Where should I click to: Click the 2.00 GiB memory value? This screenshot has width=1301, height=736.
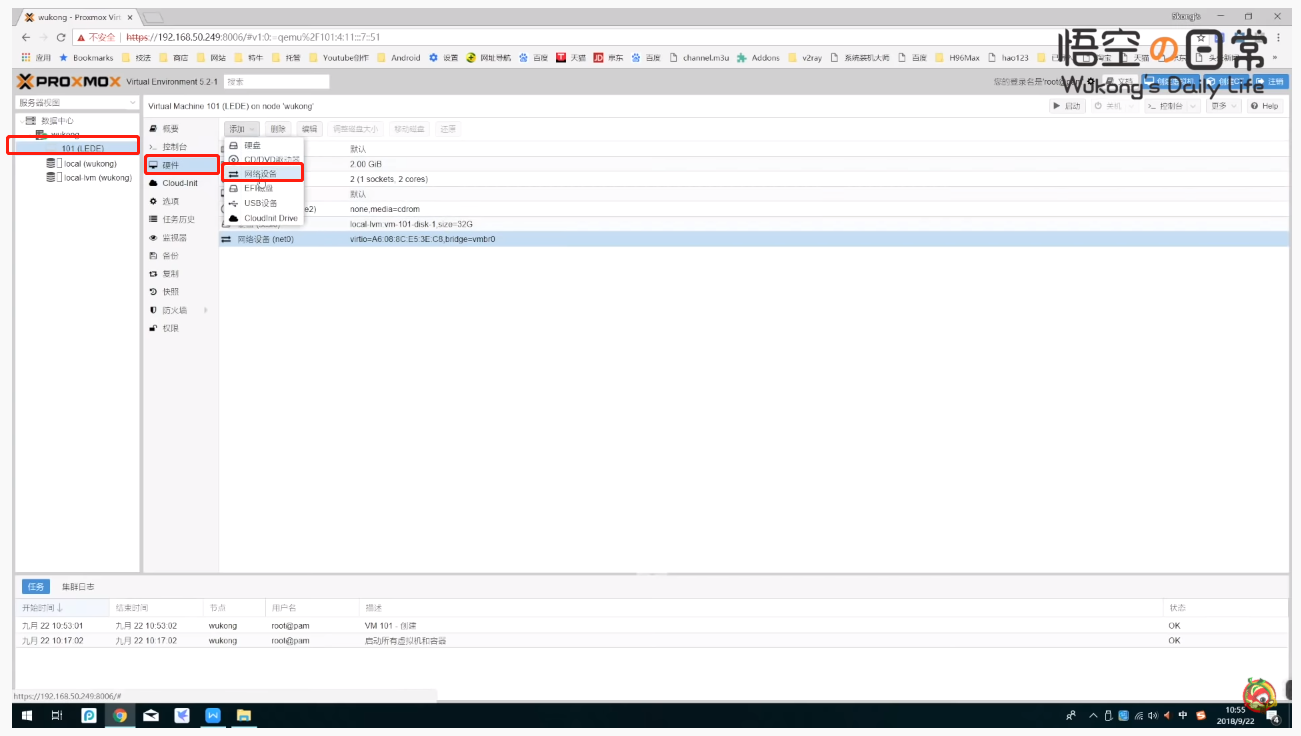point(366,164)
